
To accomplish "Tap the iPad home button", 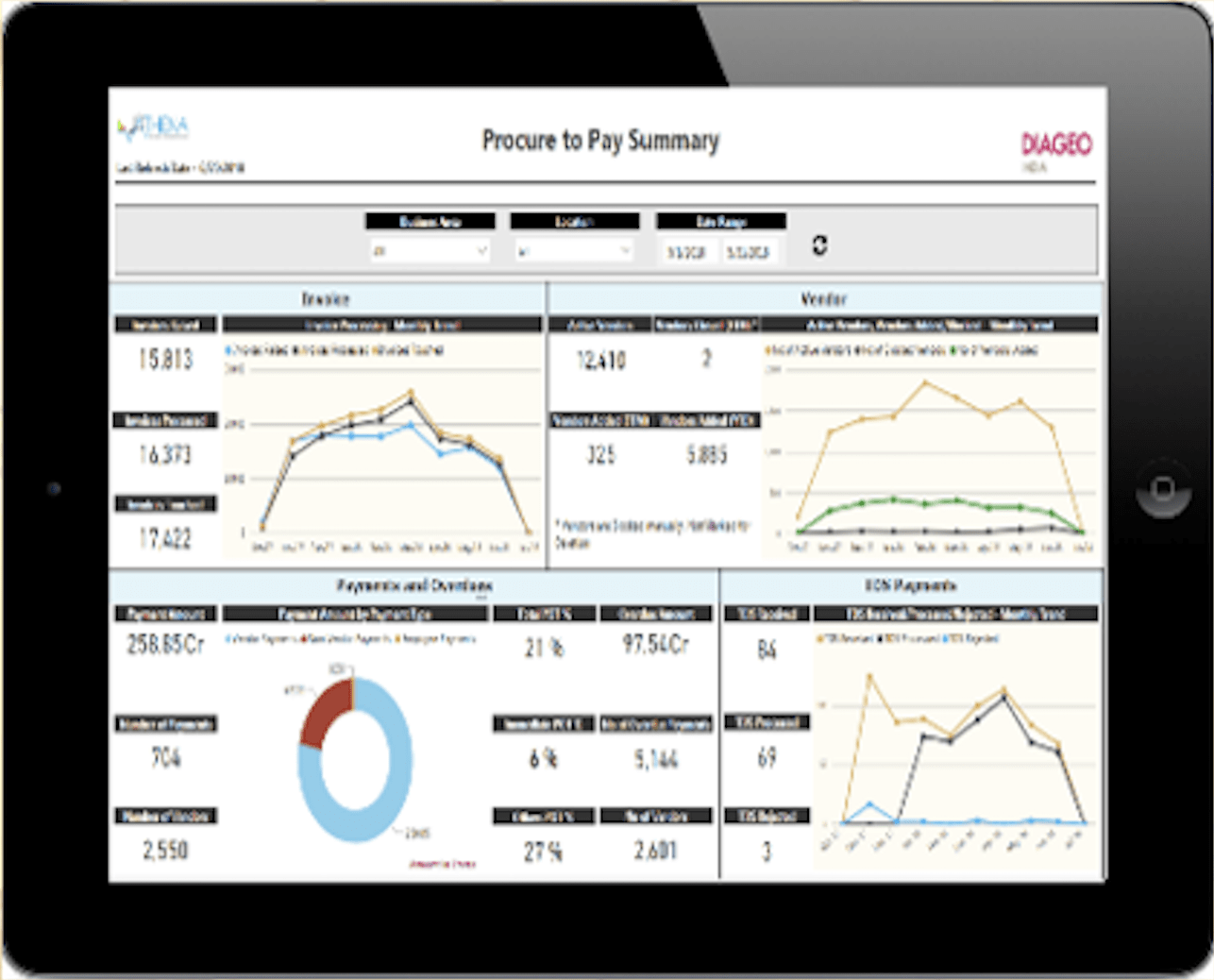I will (x=1163, y=488).
